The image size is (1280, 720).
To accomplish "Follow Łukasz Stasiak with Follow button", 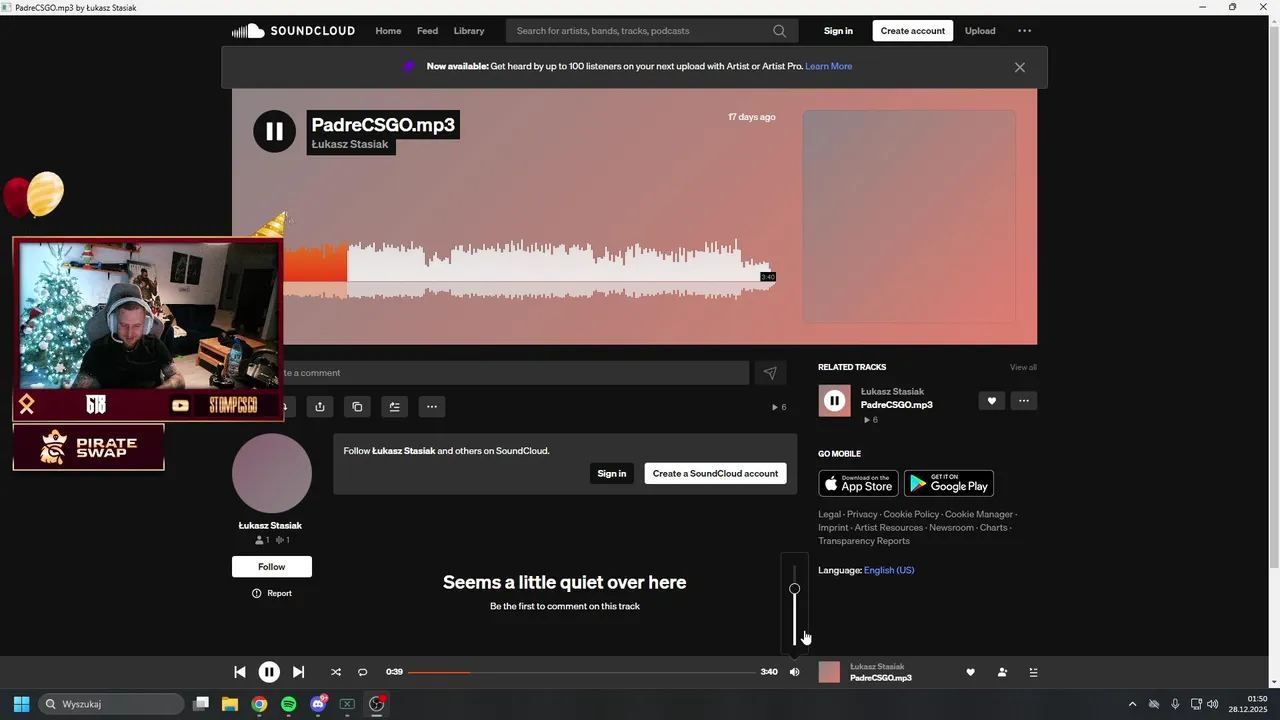I will pyautogui.click(x=272, y=567).
